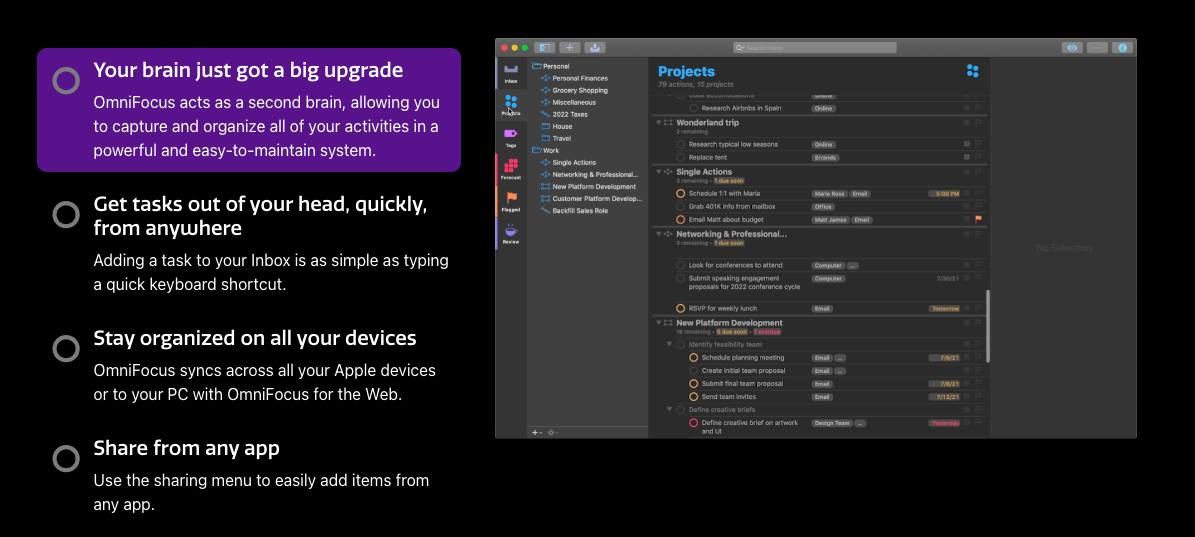Select the Work folder in sidebar
Screen dimensions: 1195x537
click(546, 151)
